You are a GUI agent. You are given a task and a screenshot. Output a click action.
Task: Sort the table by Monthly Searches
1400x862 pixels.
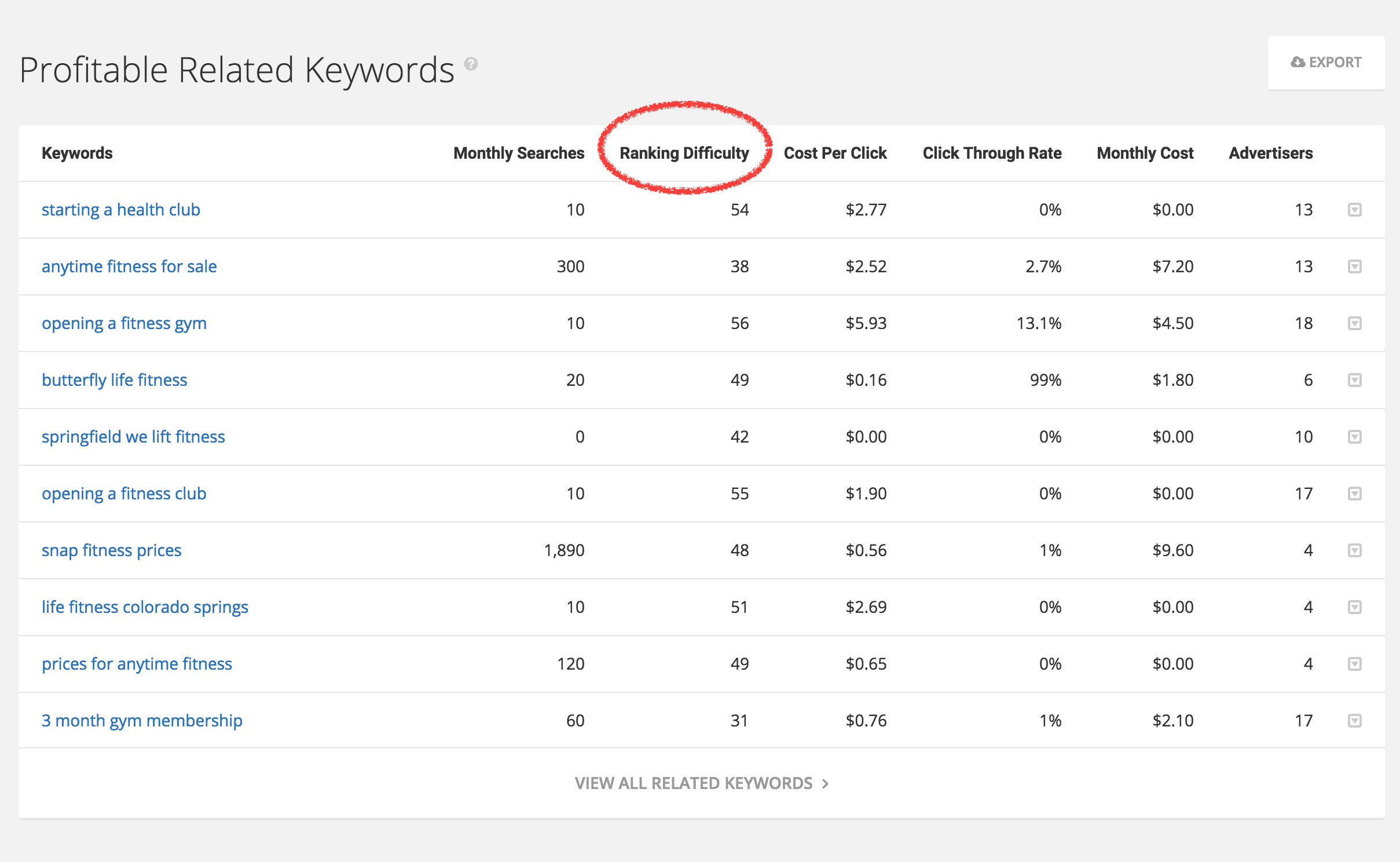click(518, 153)
